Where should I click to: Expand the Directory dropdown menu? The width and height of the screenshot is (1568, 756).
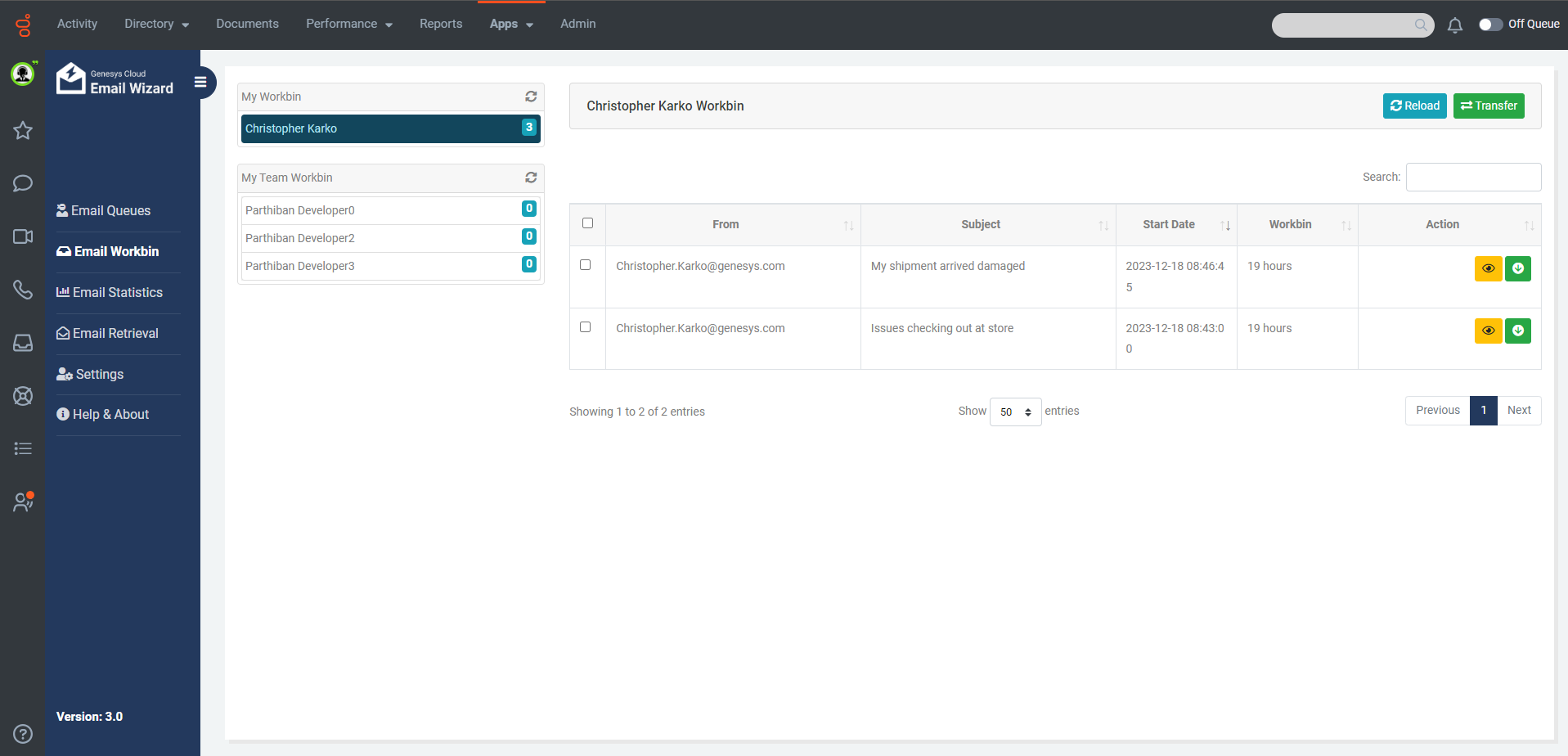[x=156, y=25]
